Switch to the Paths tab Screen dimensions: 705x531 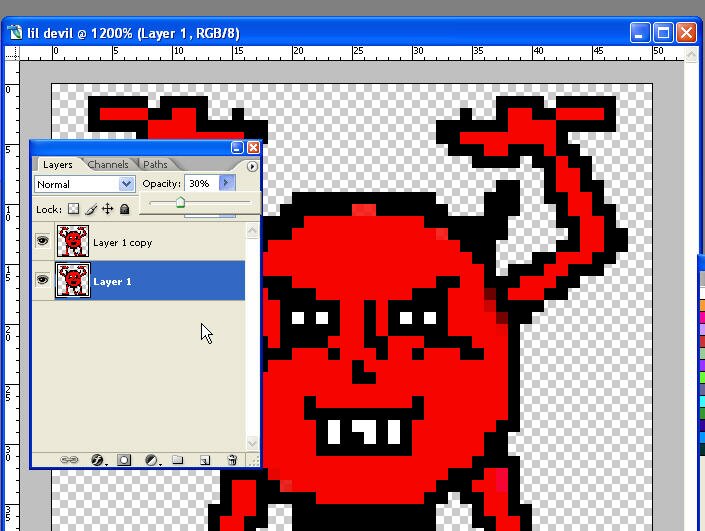tap(155, 165)
